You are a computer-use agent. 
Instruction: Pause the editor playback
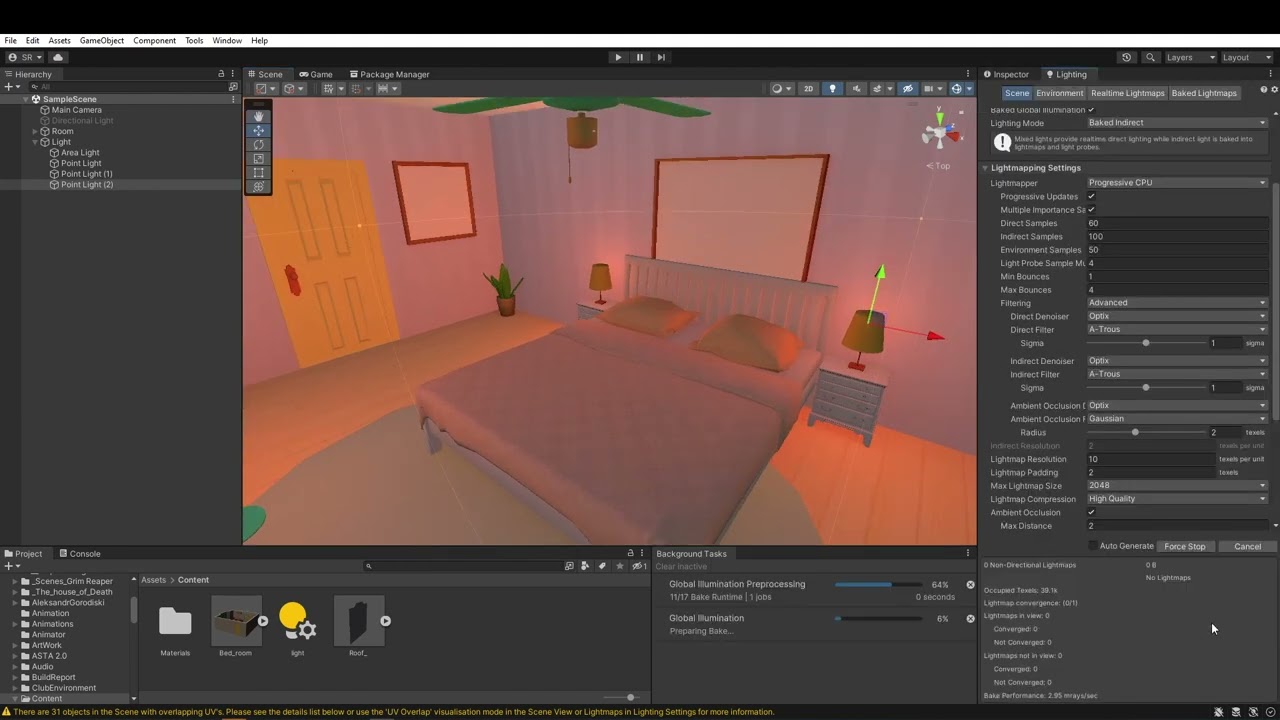coord(640,57)
